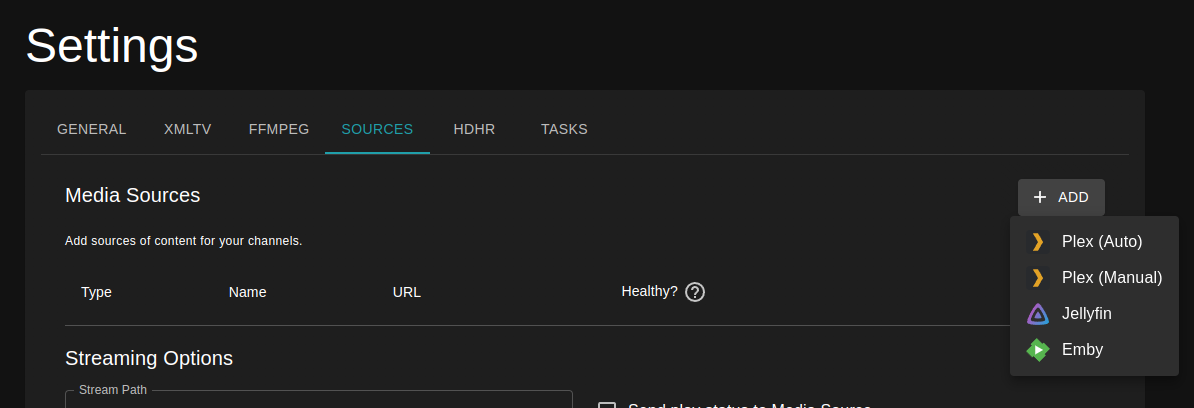Viewport: 1194px width, 408px height.
Task: Switch to the General tab
Action: pos(92,129)
